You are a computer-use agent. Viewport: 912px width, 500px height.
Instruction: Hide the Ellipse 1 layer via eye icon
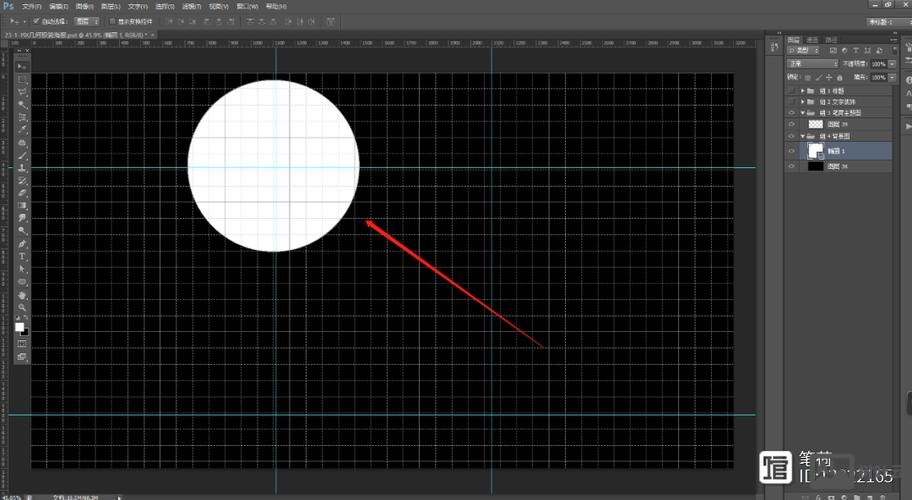tap(792, 151)
